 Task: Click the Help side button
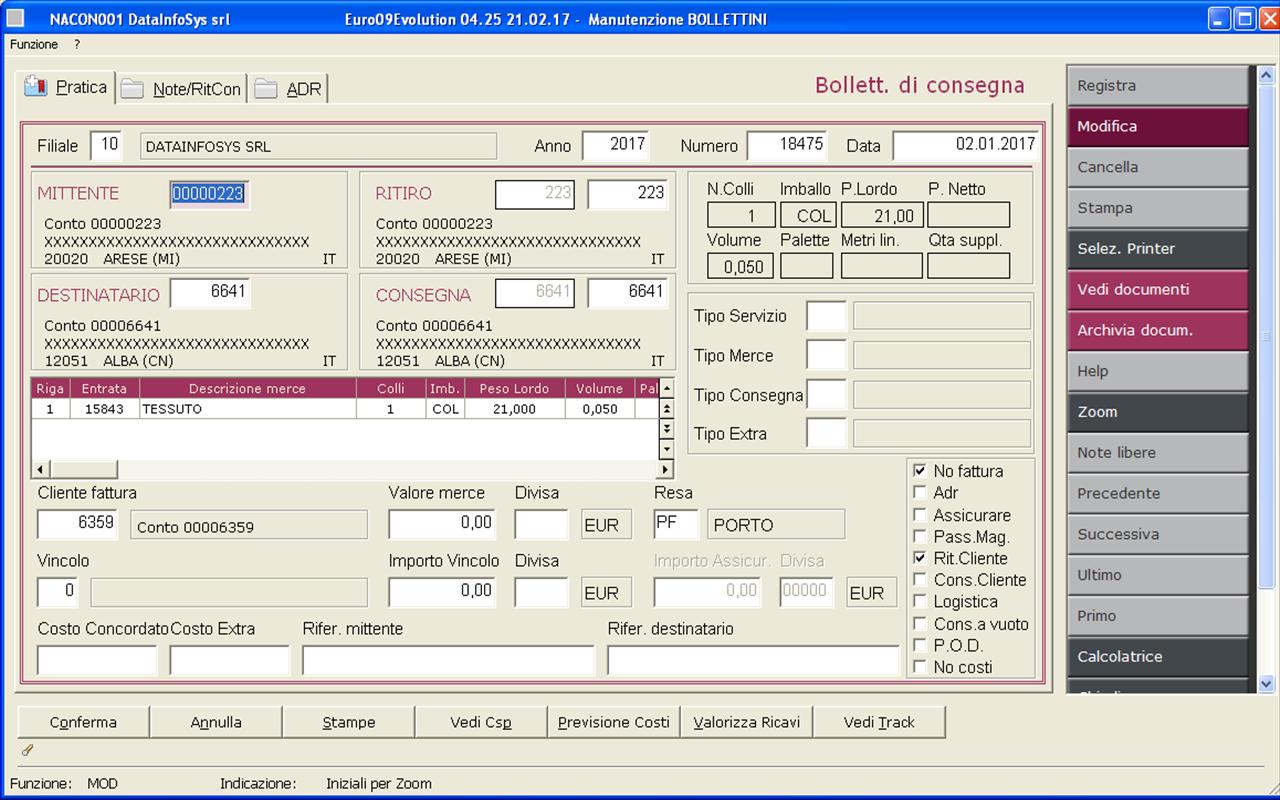pyautogui.click(x=1157, y=371)
